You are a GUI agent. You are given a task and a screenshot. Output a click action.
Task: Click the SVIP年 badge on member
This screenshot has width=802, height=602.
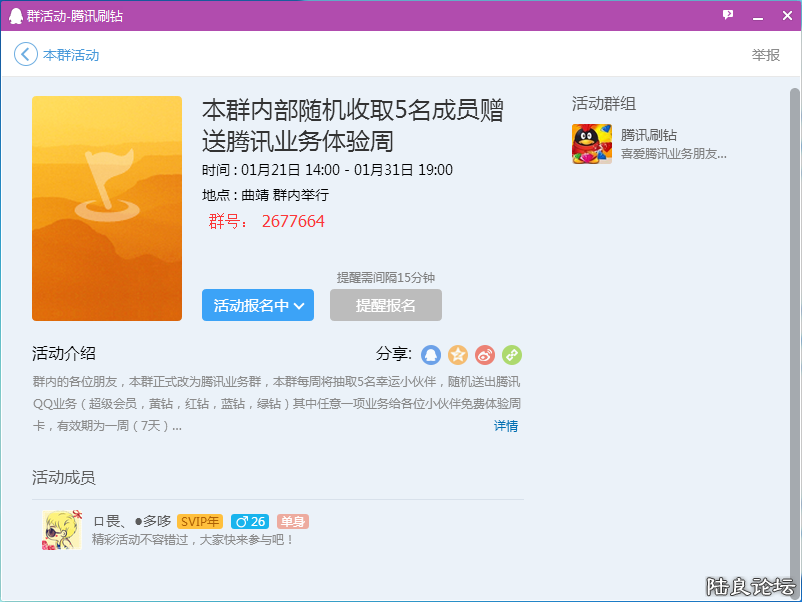coord(199,521)
